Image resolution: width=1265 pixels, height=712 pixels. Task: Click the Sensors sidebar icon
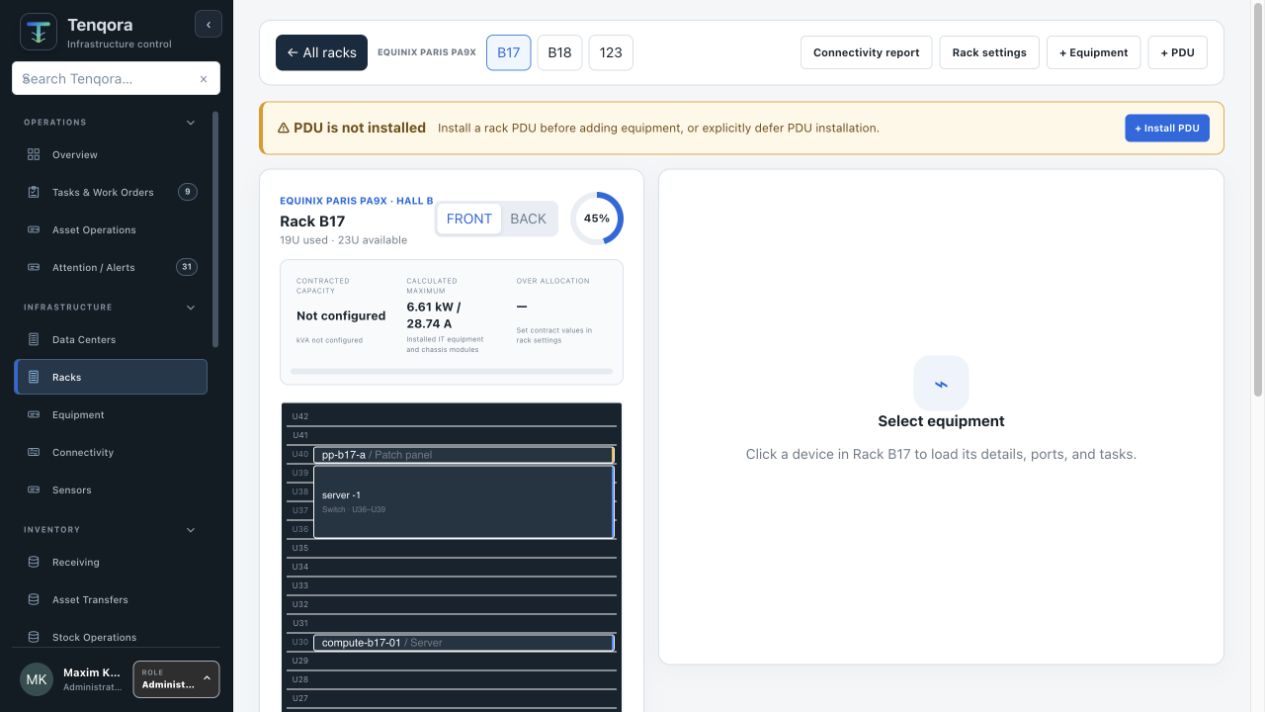coord(33,490)
